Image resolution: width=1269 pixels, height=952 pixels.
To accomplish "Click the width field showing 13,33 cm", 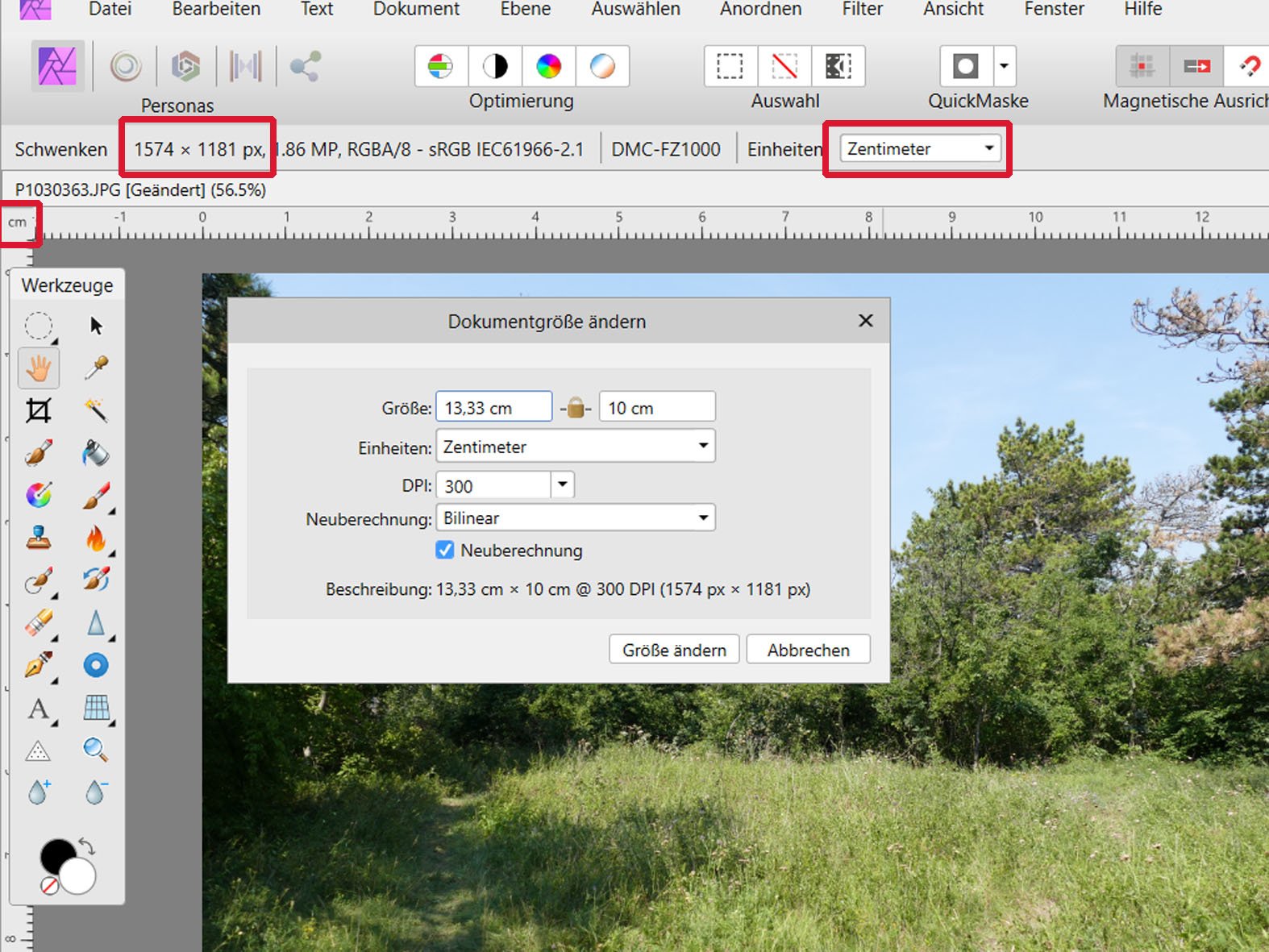I will pyautogui.click(x=494, y=407).
